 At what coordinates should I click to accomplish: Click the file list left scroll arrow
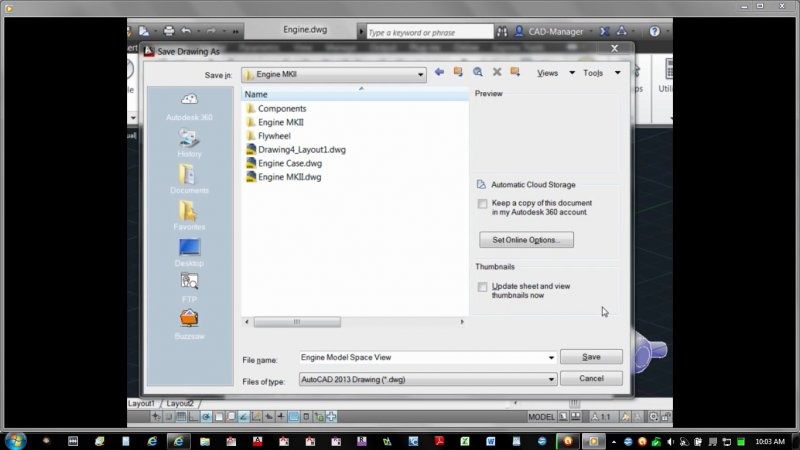click(x=247, y=322)
